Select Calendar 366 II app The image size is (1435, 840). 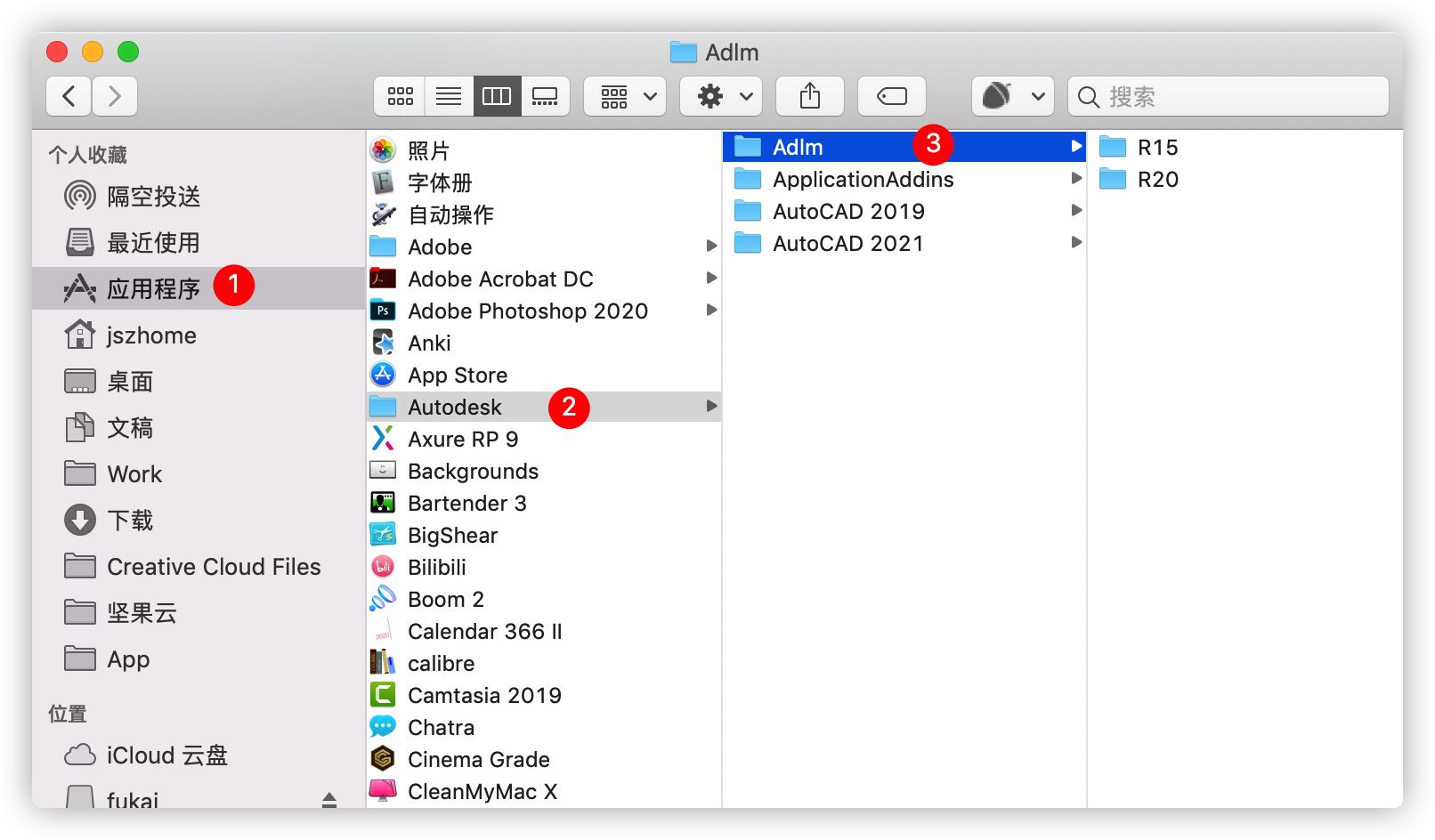[x=544, y=631]
